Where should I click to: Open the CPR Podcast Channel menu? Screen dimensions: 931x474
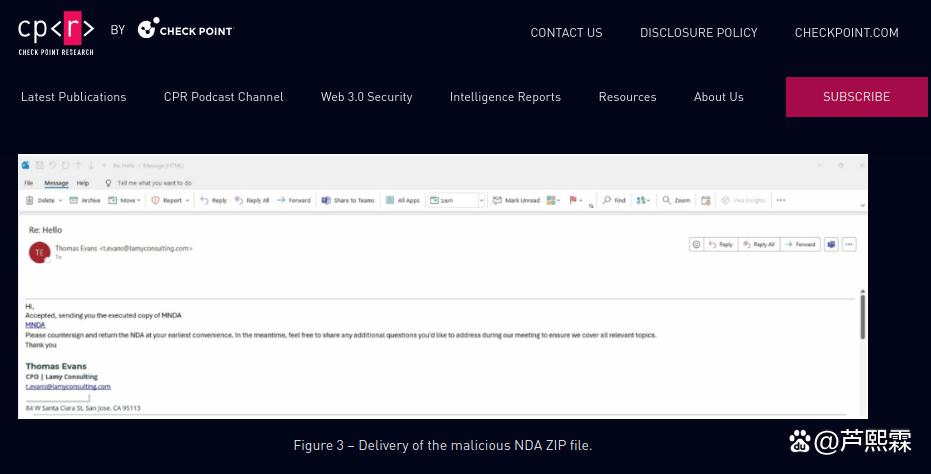coord(223,97)
